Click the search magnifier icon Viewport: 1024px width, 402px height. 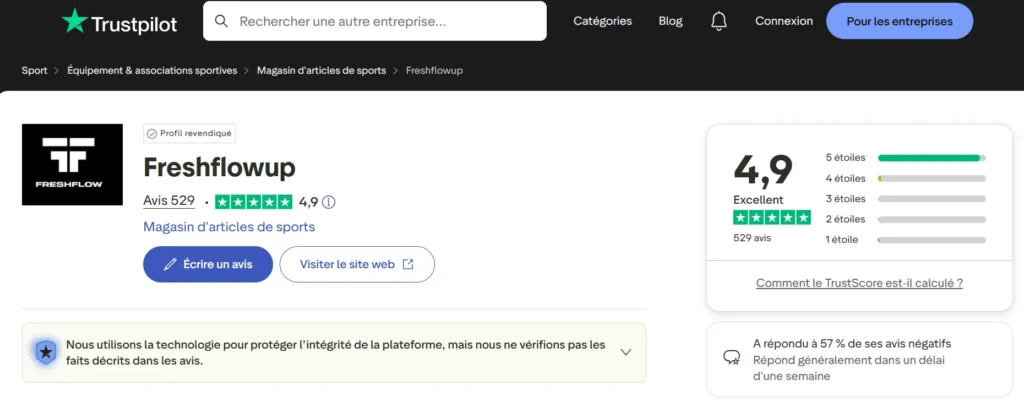pyautogui.click(x=221, y=21)
